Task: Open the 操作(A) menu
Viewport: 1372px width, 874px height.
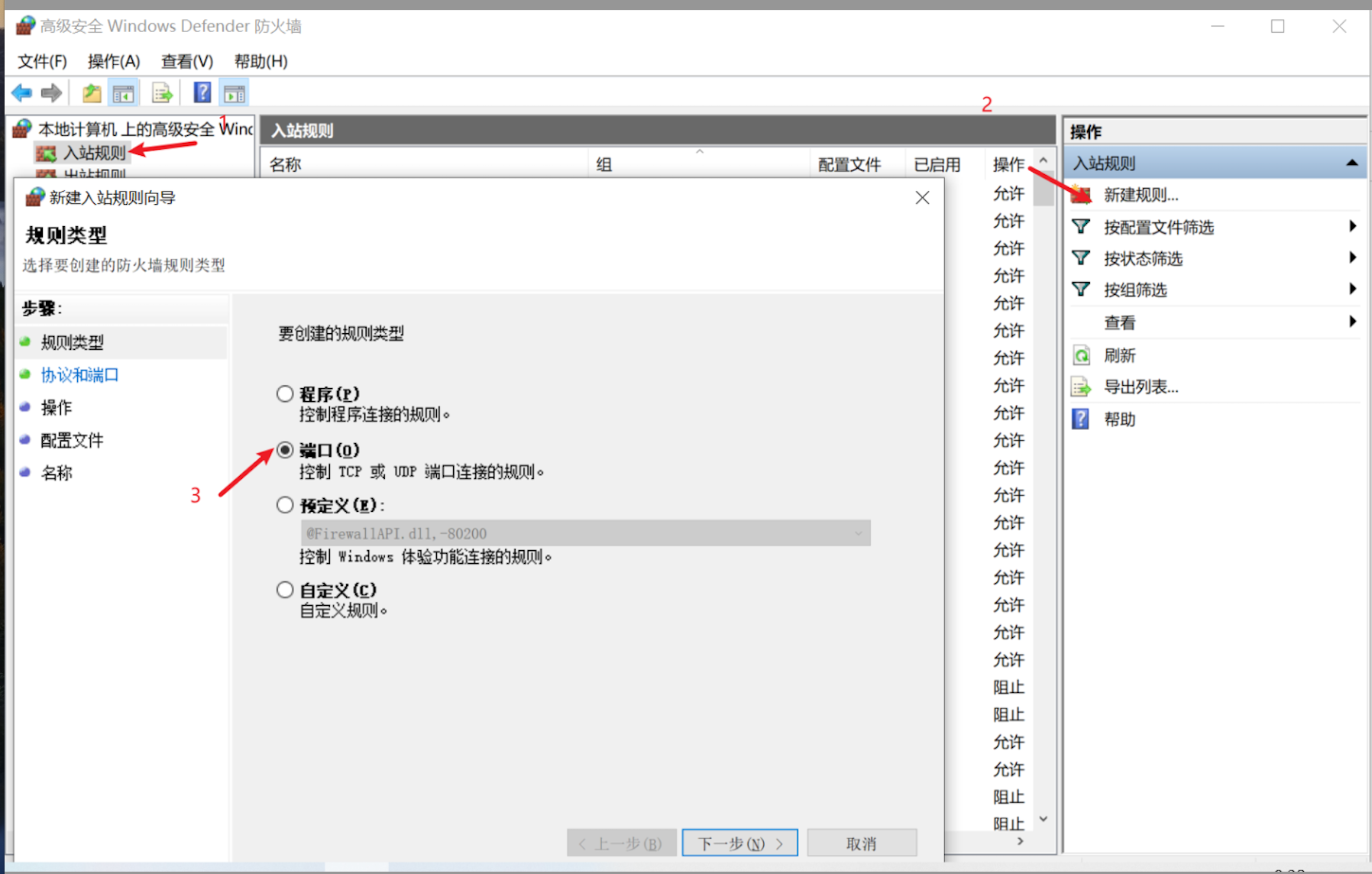Action: (x=114, y=61)
